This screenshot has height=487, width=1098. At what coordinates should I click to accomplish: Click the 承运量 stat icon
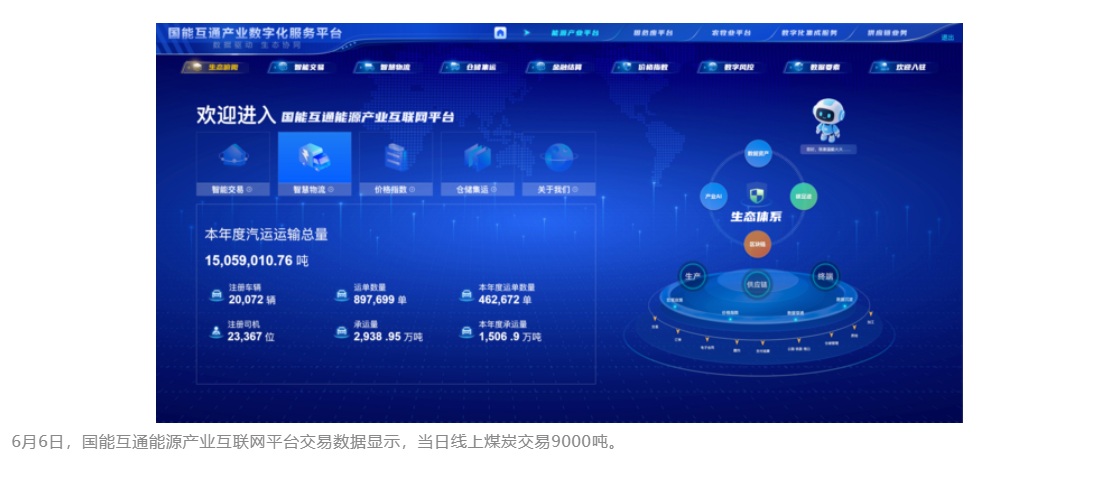click(x=342, y=331)
